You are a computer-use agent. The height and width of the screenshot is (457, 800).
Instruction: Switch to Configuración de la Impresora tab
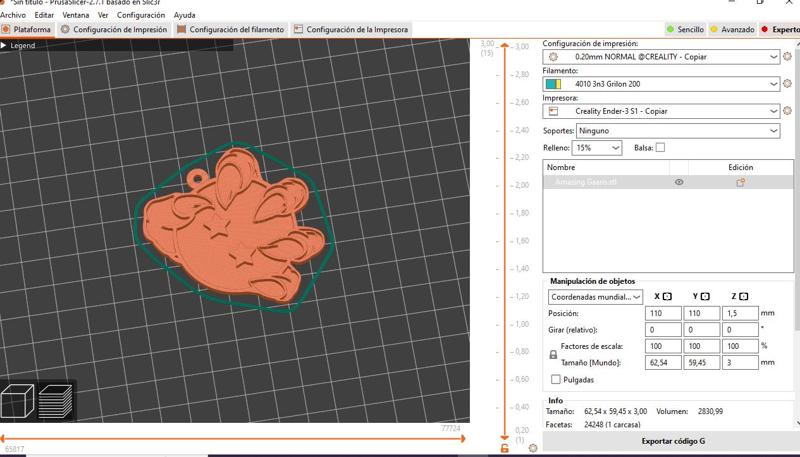[x=351, y=30]
